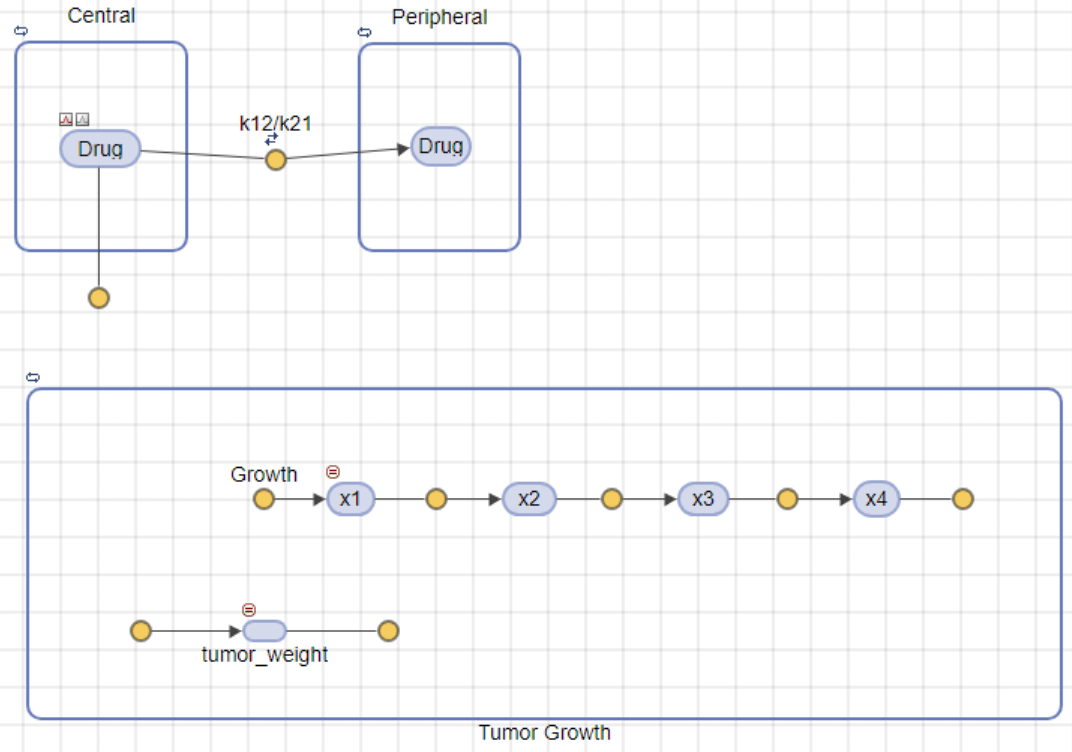Click the Tumor Growth compartment collapse icon
This screenshot has height=752, width=1072.
pos(33,377)
